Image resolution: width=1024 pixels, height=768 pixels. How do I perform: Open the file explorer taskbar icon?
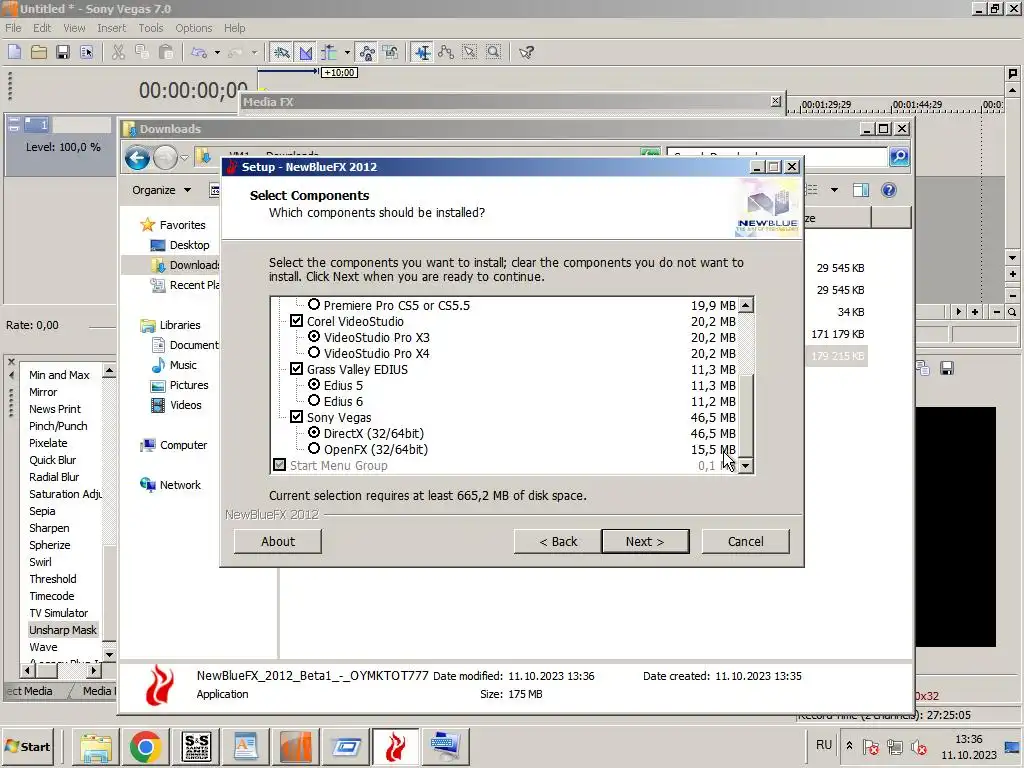[96, 746]
